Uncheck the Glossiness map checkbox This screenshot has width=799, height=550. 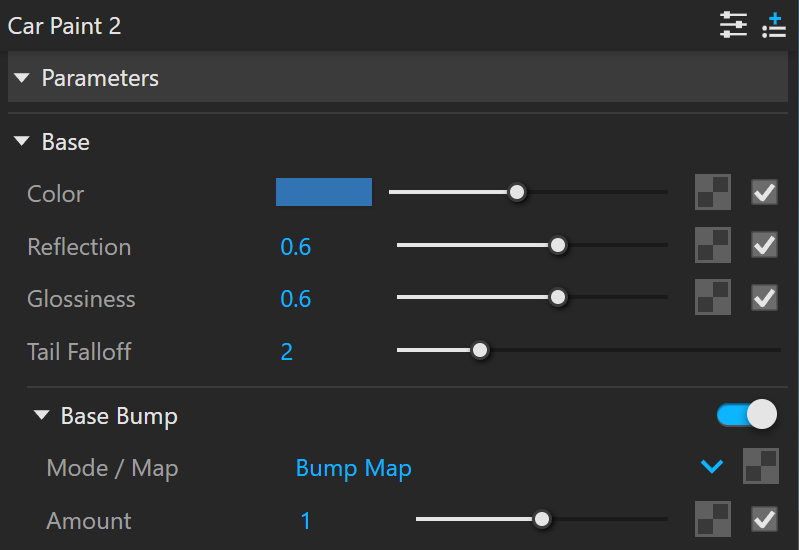(764, 297)
